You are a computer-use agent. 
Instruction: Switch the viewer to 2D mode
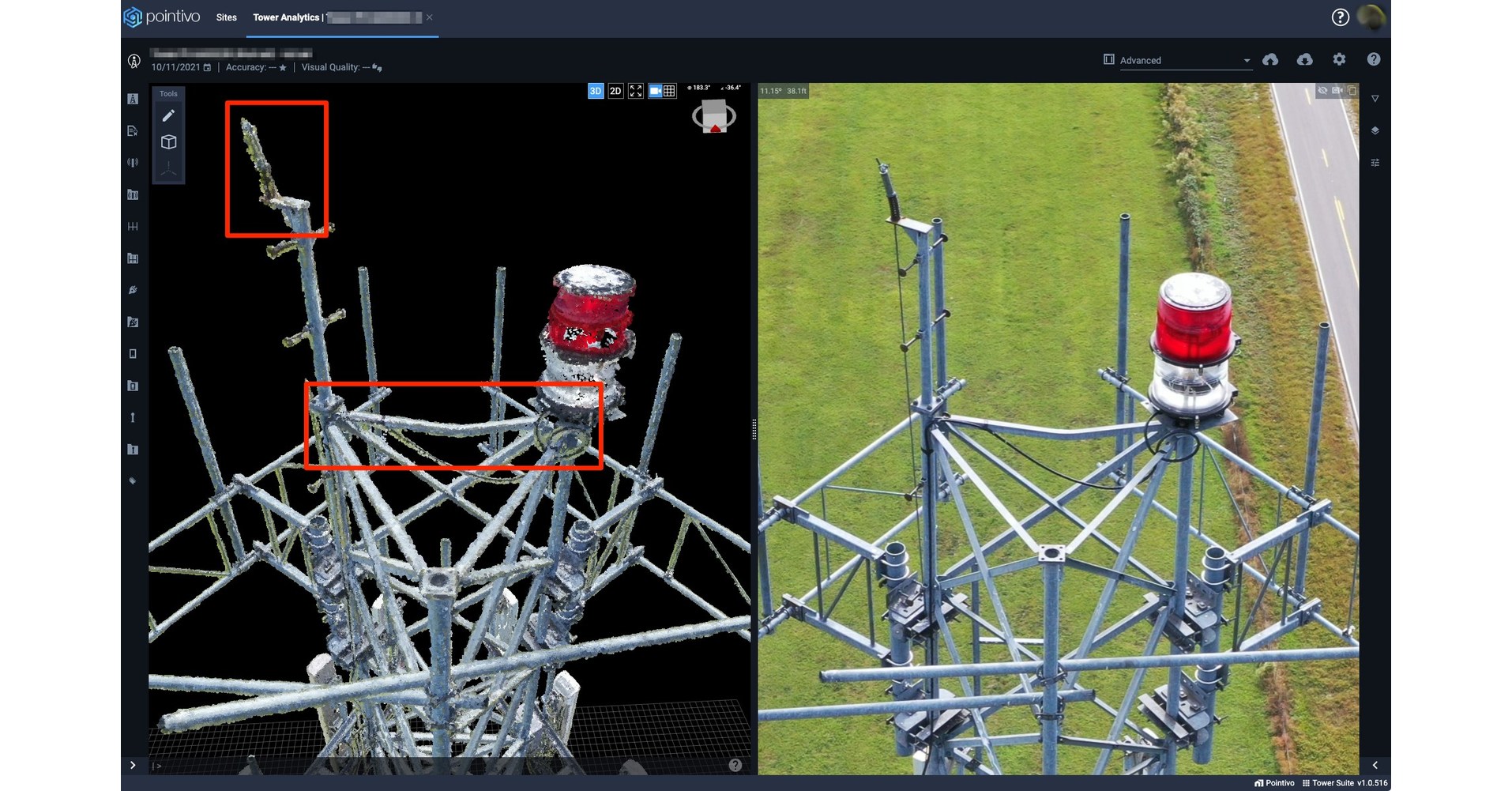tap(615, 91)
